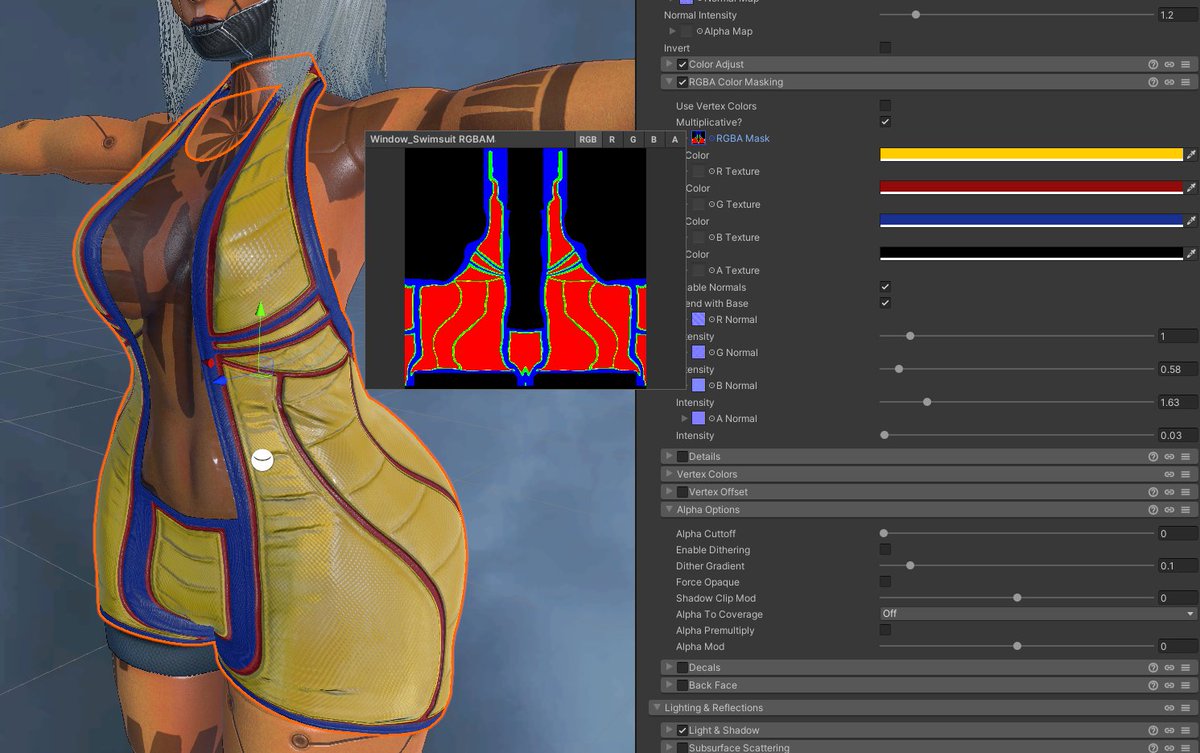Show only the R channel in preview
This screenshot has height=753, width=1200.
(612, 139)
